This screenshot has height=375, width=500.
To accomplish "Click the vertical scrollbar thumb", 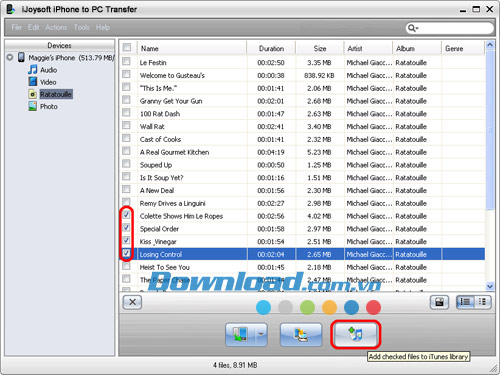I will (490, 130).
